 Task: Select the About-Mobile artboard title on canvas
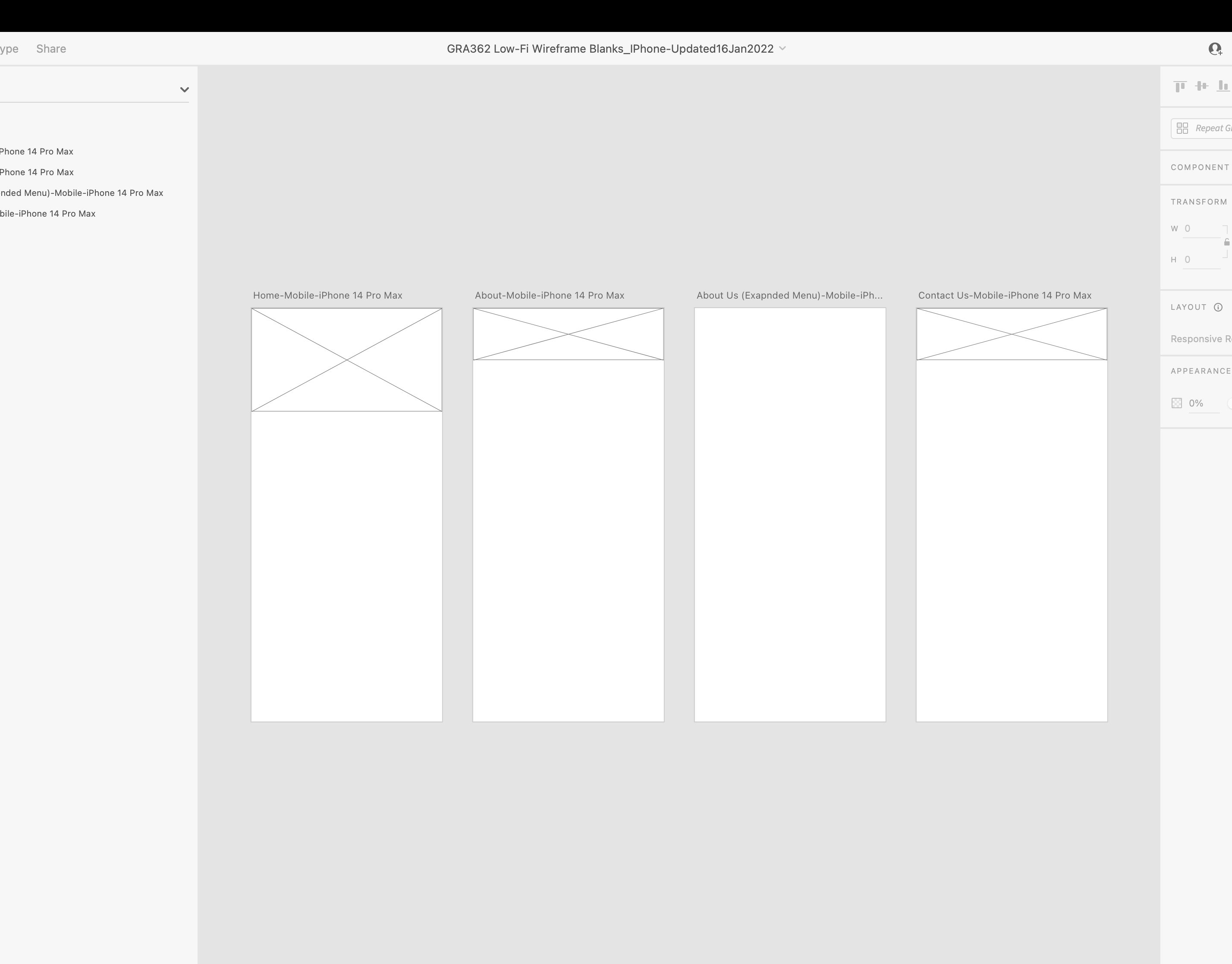point(549,296)
